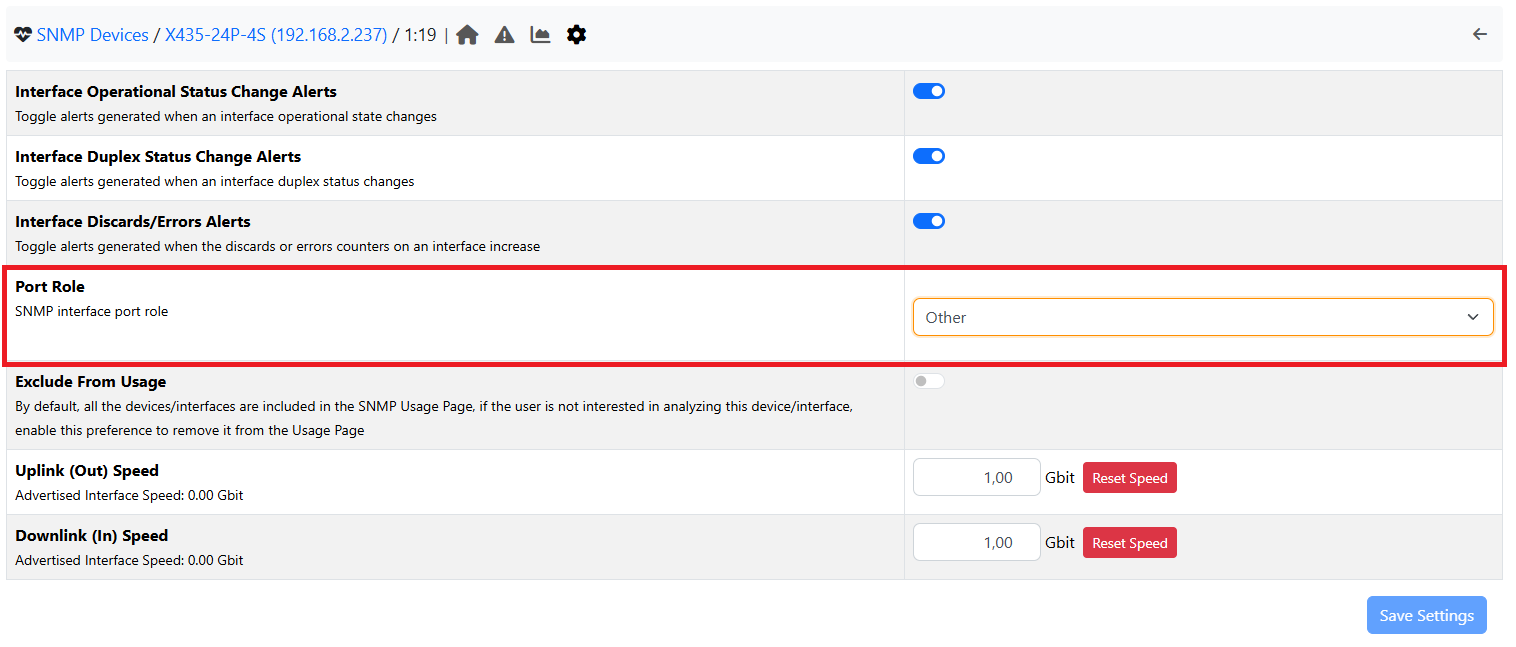
Task: Open the device home icon
Action: tap(467, 35)
